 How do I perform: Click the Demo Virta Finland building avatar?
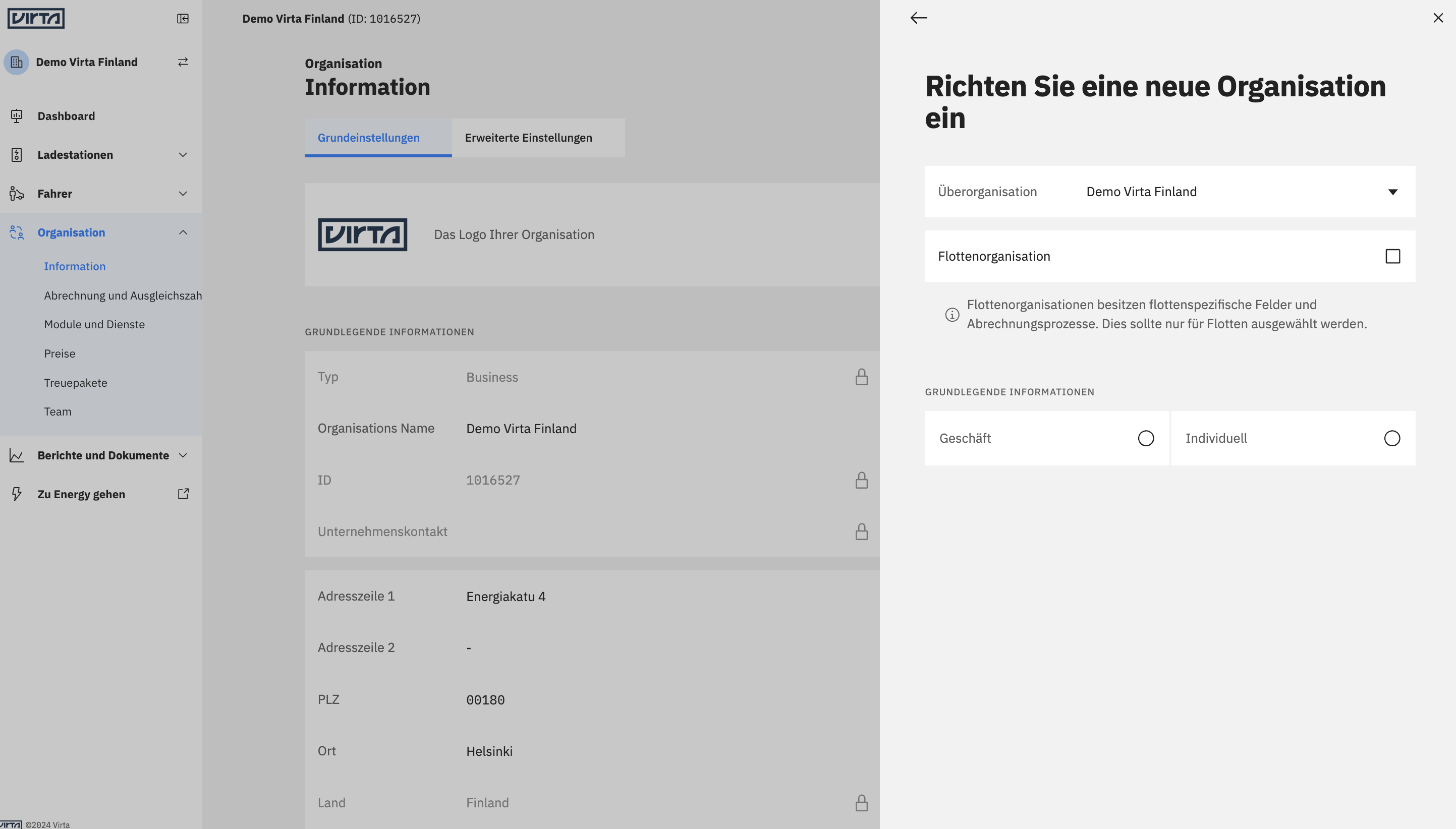tap(17, 62)
